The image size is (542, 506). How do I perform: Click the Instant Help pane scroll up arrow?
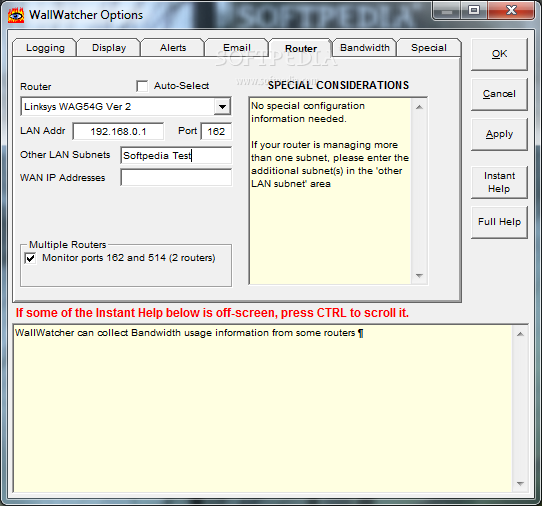point(520,334)
